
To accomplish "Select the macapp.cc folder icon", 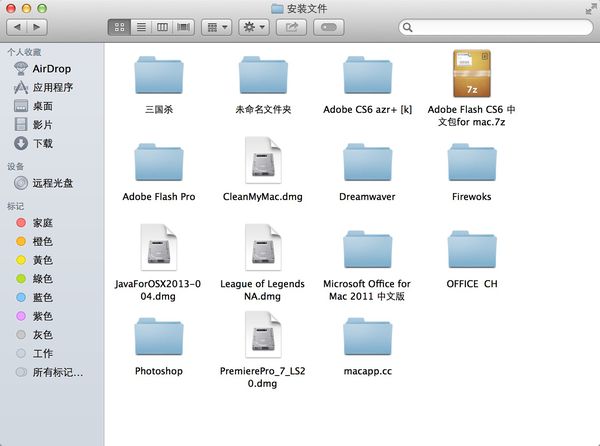I will pos(368,337).
